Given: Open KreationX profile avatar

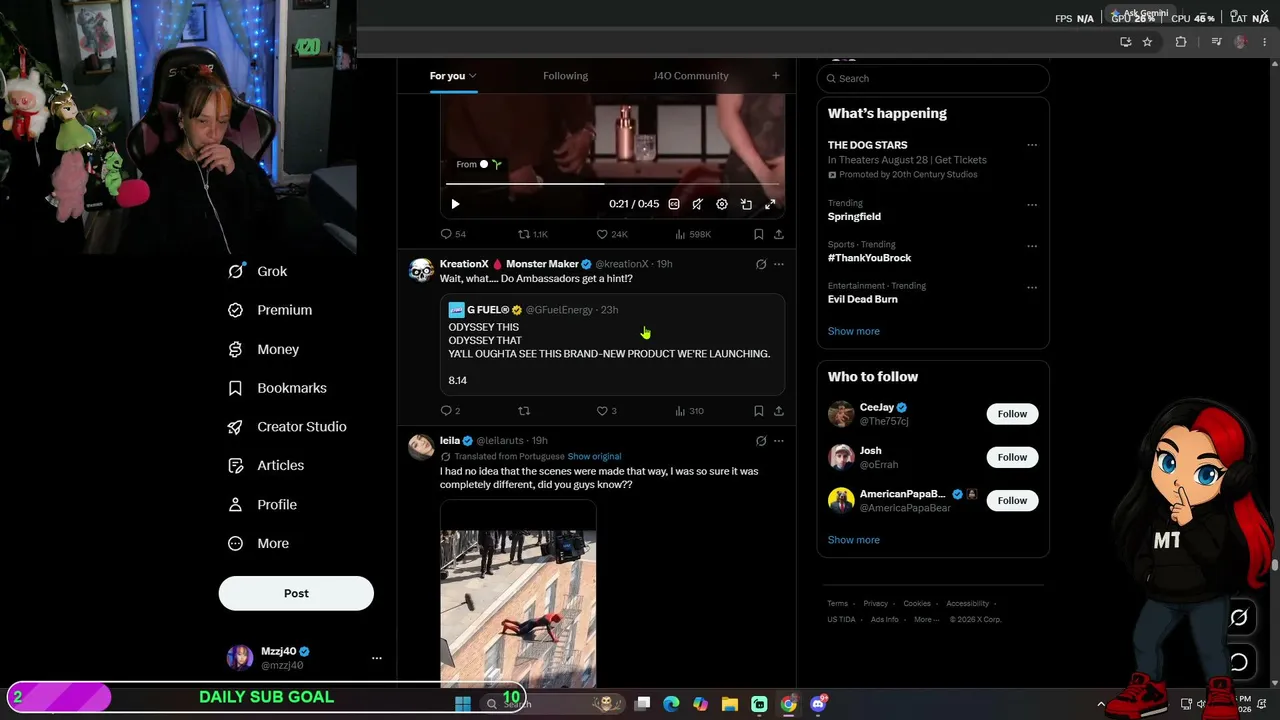Looking at the screenshot, I should coord(421,271).
